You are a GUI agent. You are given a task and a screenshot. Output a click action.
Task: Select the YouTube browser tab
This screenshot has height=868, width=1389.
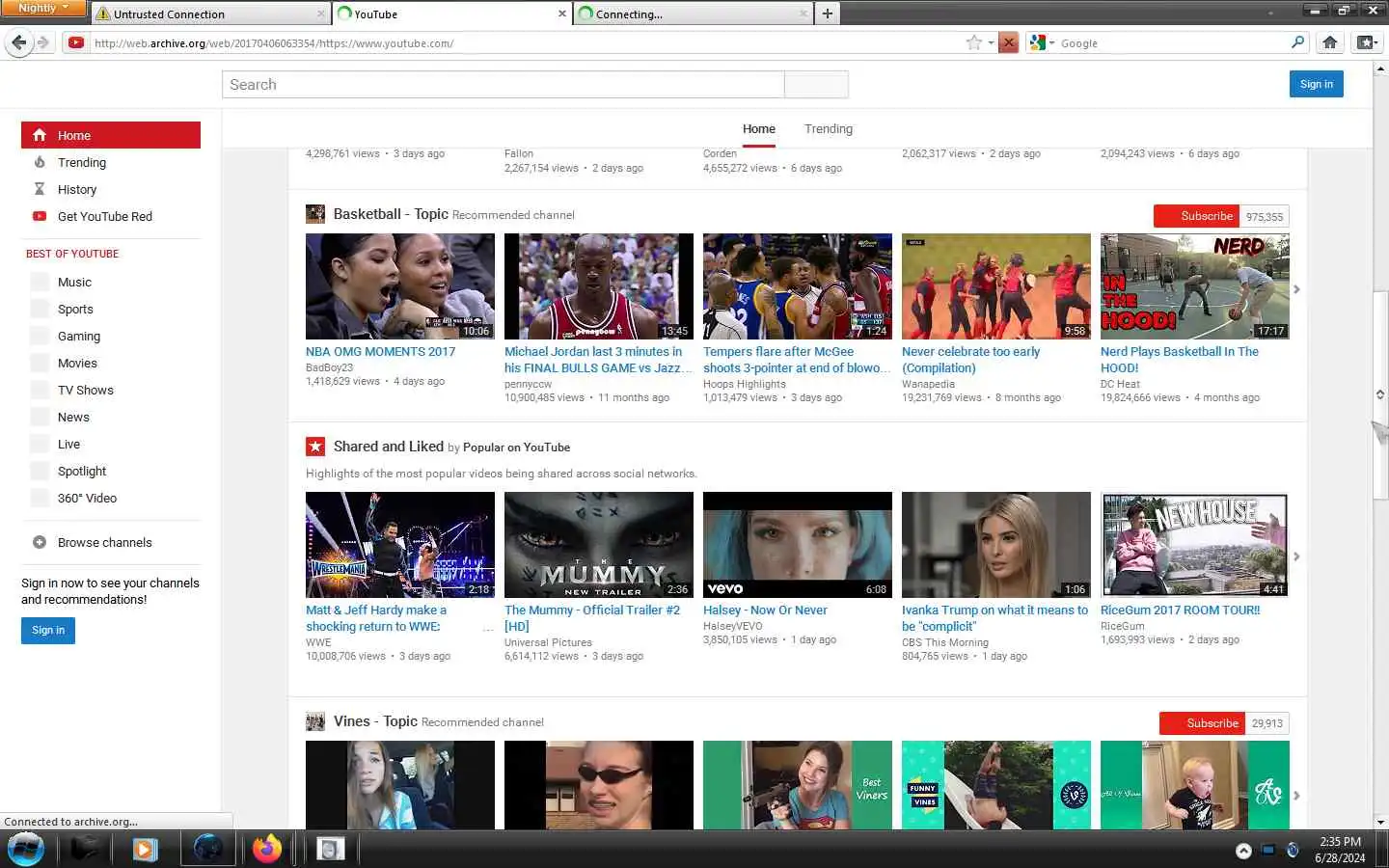click(451, 14)
